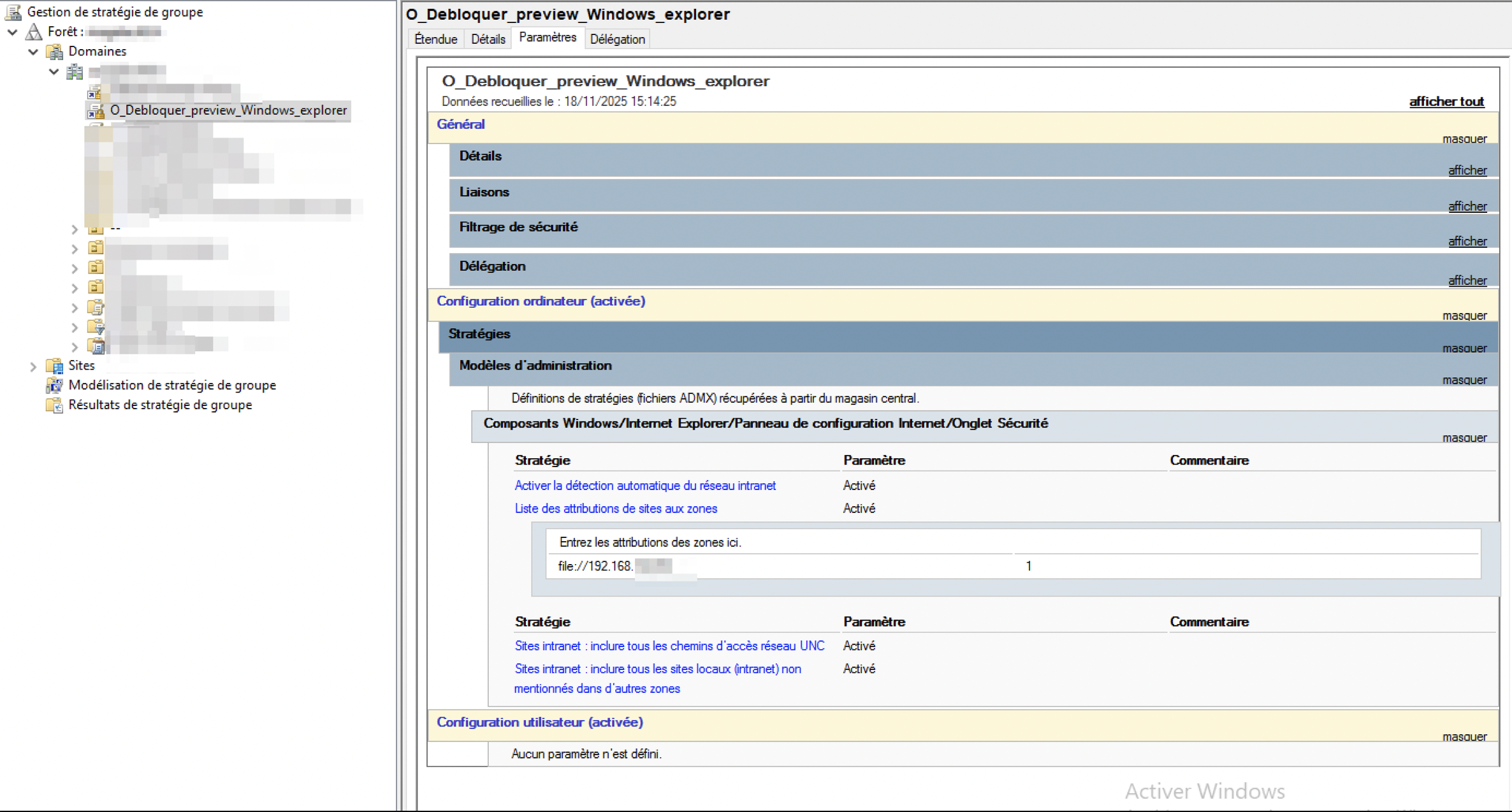Click the Forêt tree icon
Viewport: 1512px width, 812px height.
33,31
